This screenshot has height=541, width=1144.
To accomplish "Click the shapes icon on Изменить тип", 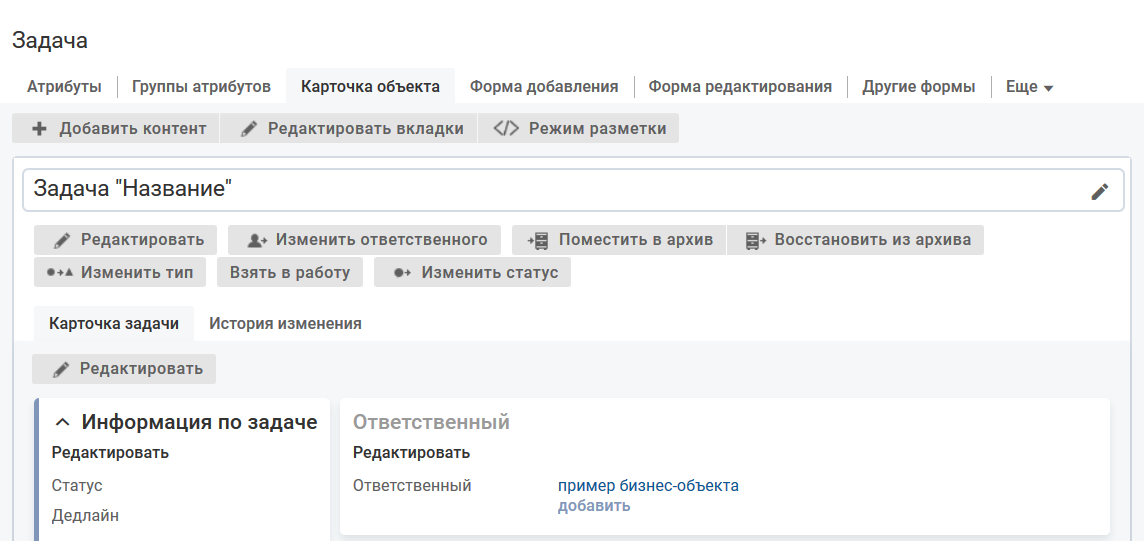I will click(x=61, y=272).
